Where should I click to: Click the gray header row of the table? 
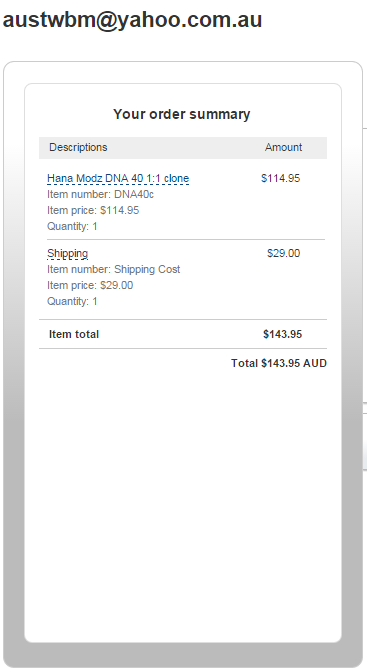tap(183, 148)
